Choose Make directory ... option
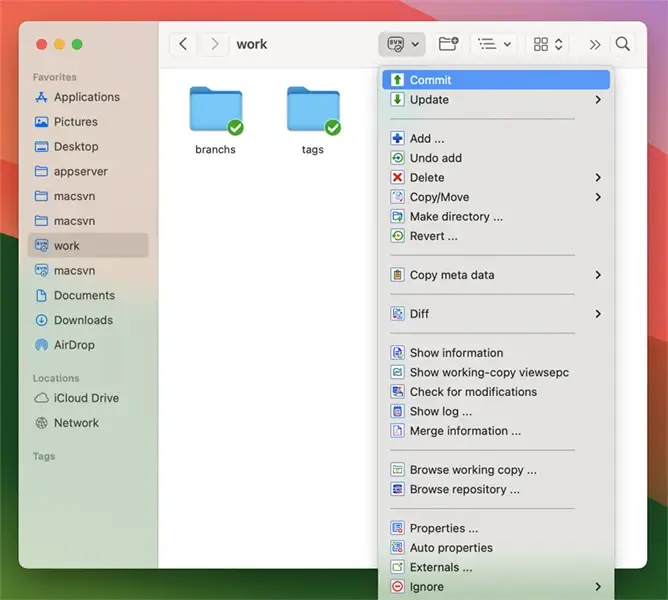 [x=496, y=216]
